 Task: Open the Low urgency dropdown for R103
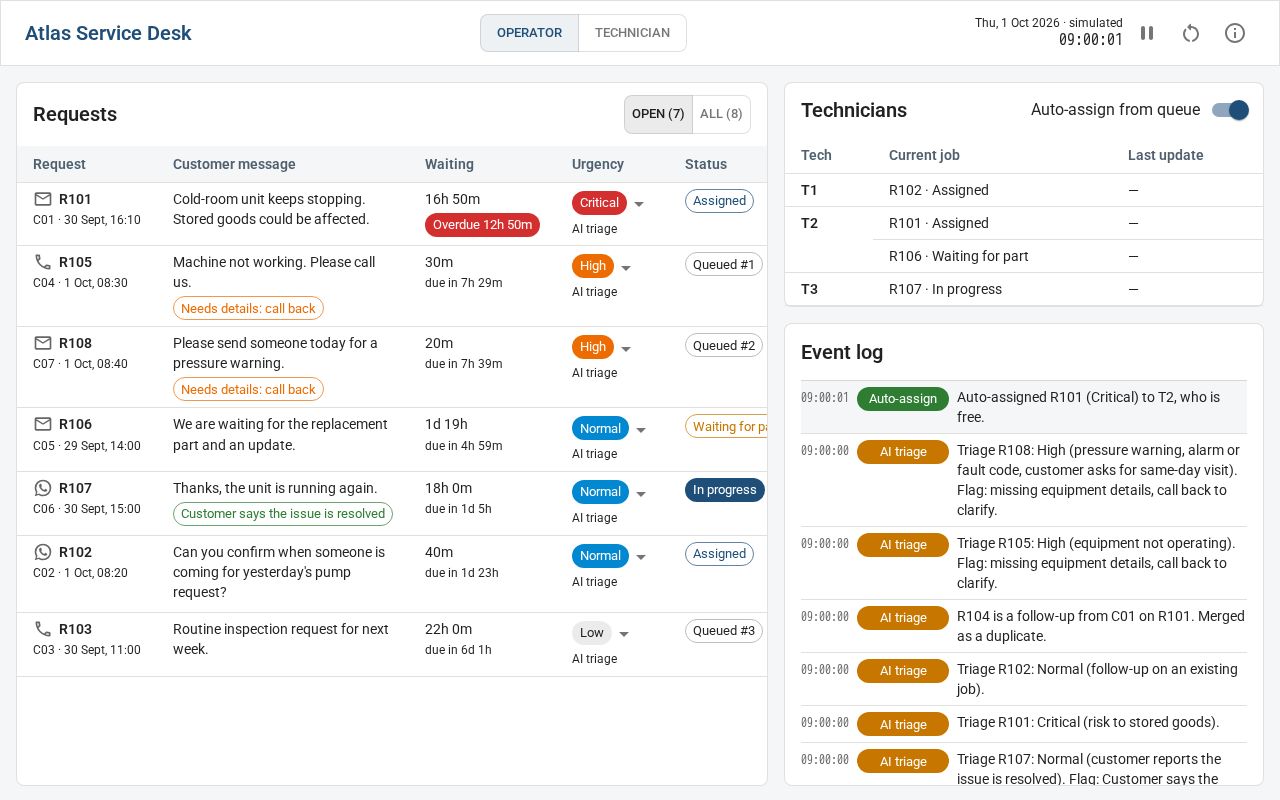[601, 633]
